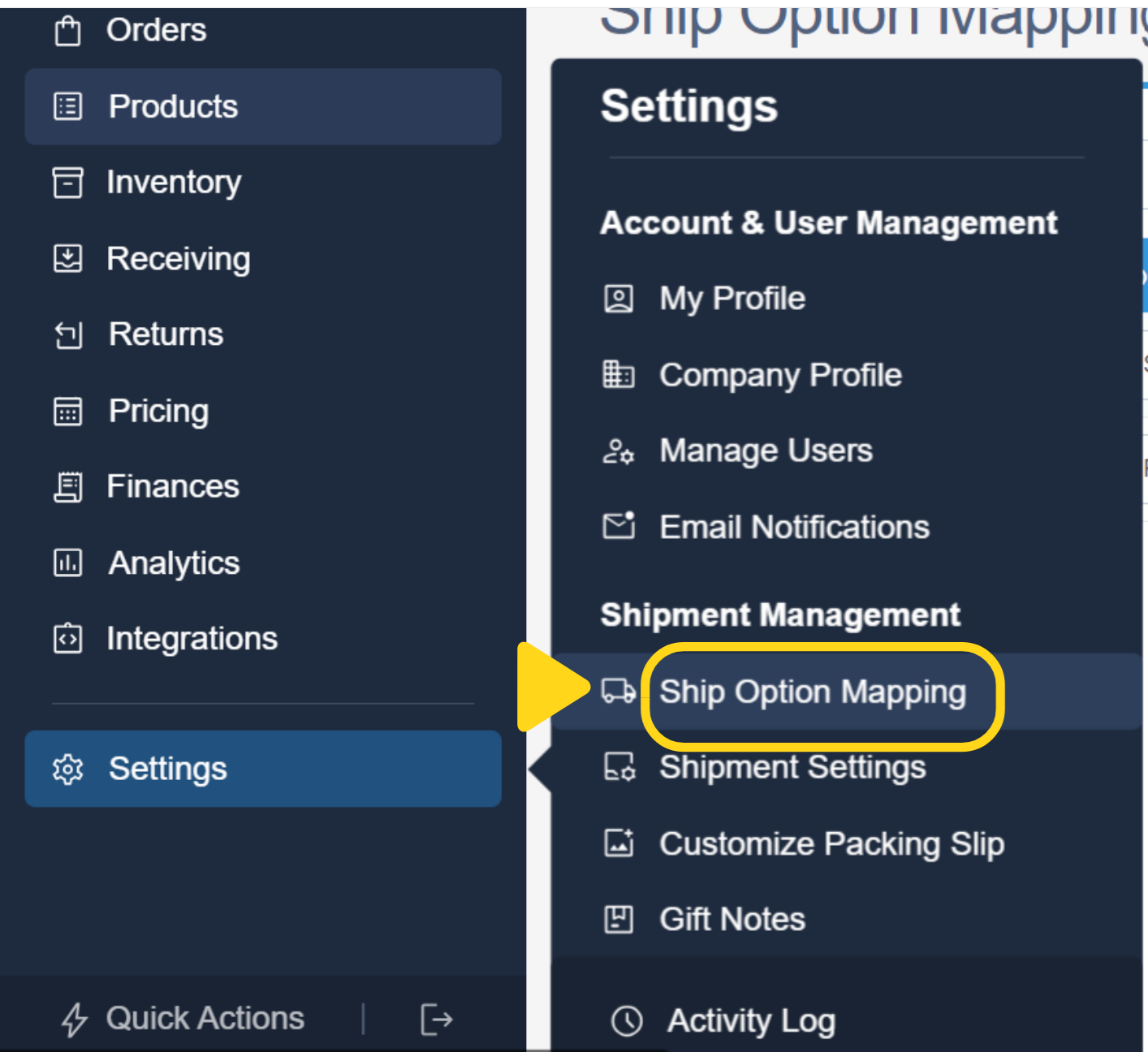Select Manage Users
Viewport: 1148px width, 1052px height.
765,451
